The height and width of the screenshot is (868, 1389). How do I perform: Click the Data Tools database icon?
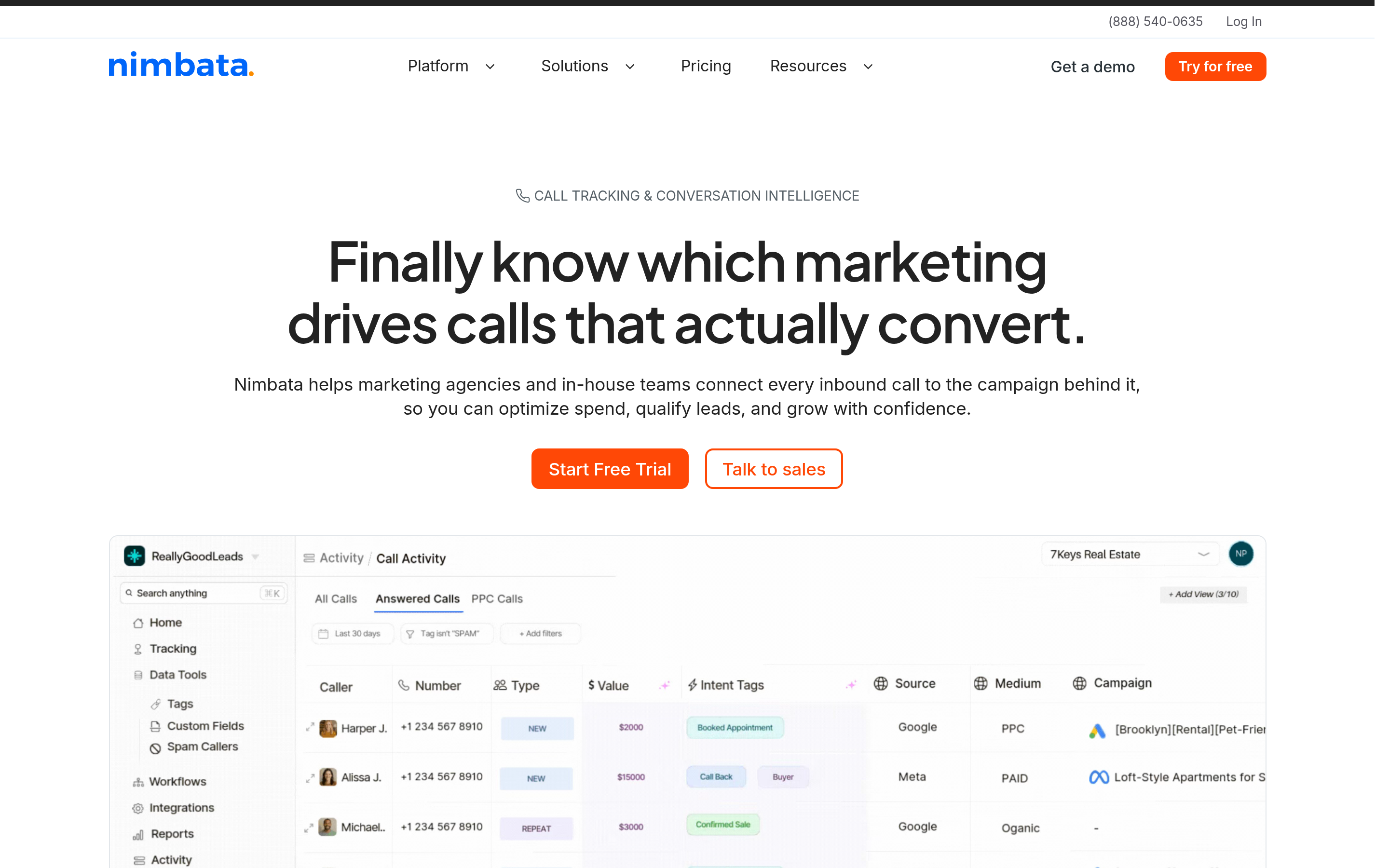pyautogui.click(x=138, y=675)
